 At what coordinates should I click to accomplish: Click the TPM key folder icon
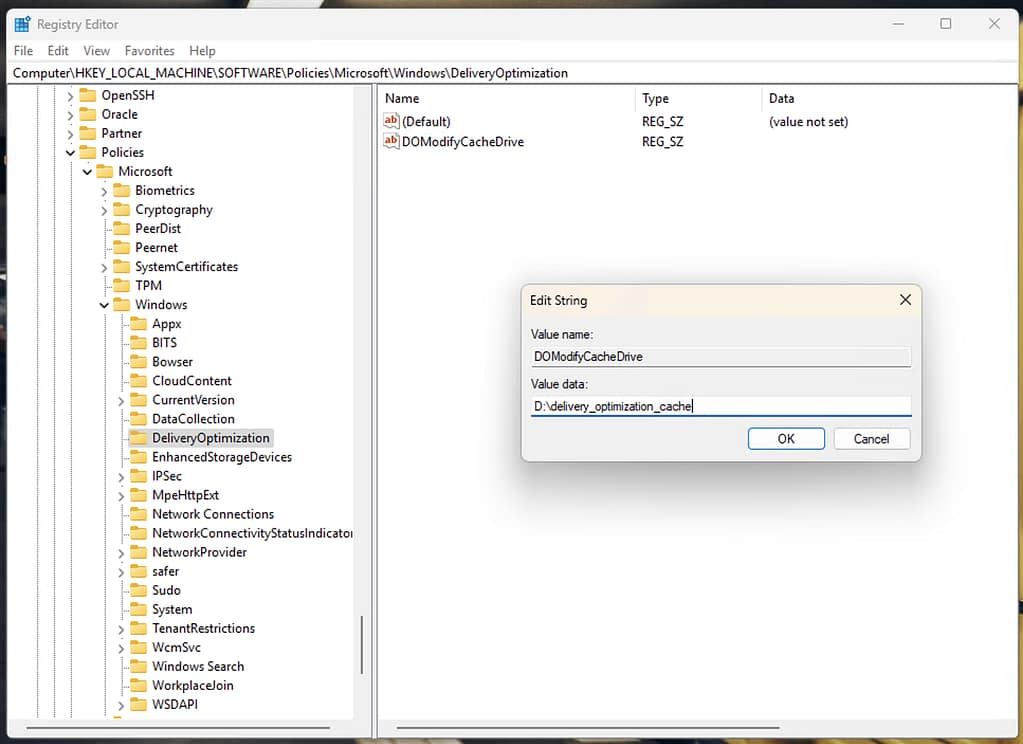coord(120,285)
